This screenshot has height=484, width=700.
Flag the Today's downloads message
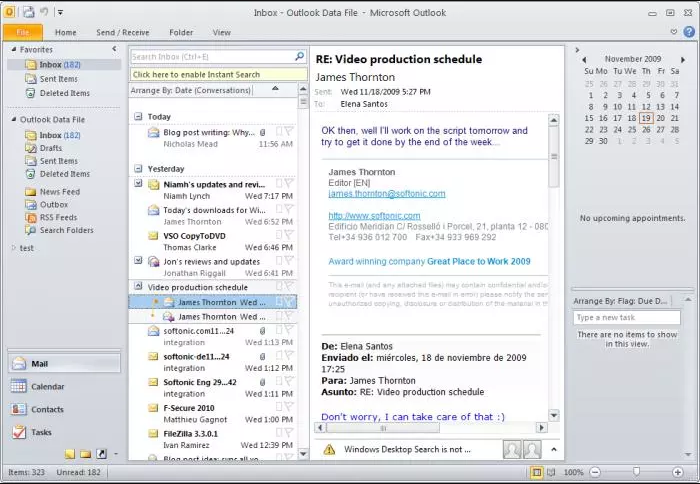click(x=289, y=209)
